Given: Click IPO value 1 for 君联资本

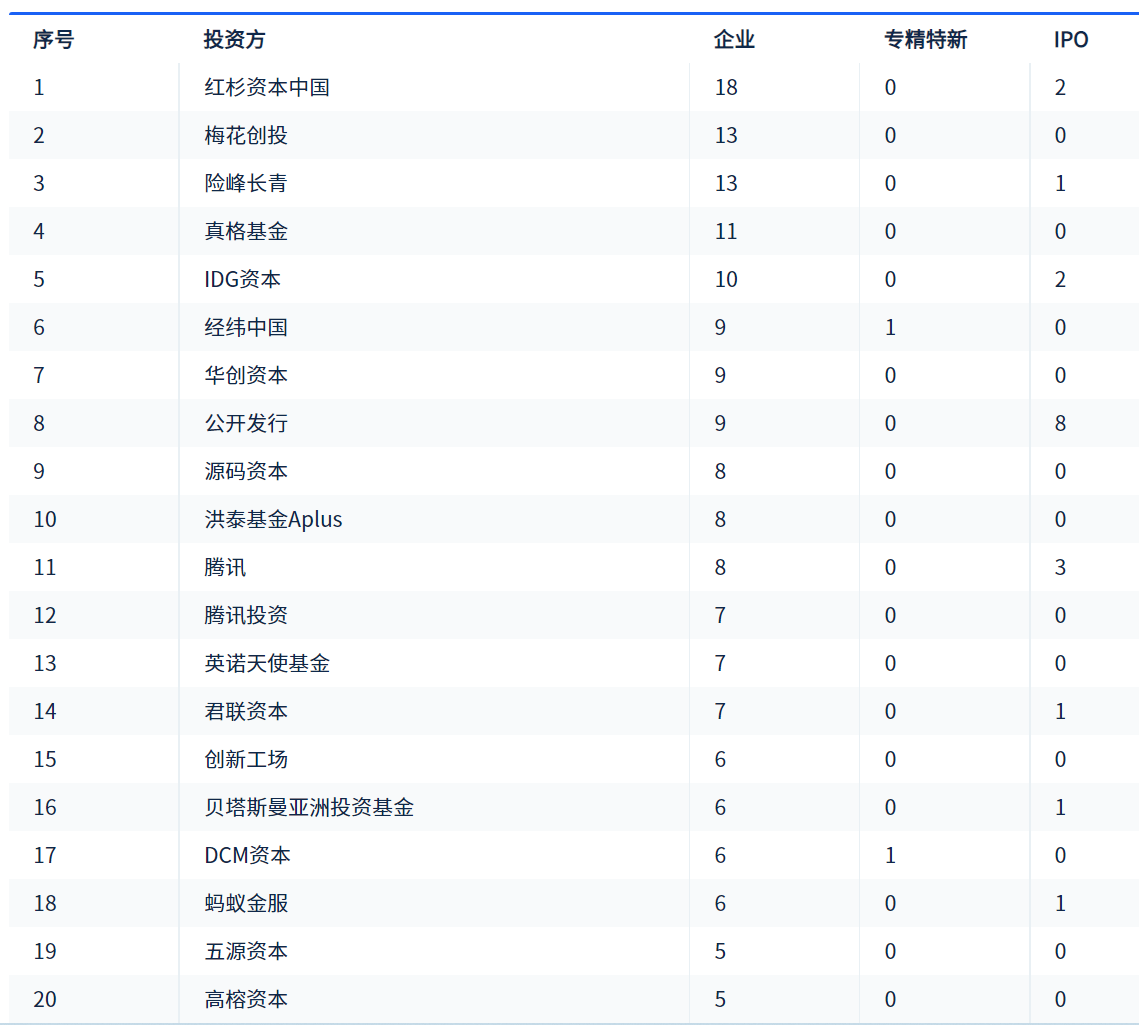Looking at the screenshot, I should click(x=1061, y=711).
